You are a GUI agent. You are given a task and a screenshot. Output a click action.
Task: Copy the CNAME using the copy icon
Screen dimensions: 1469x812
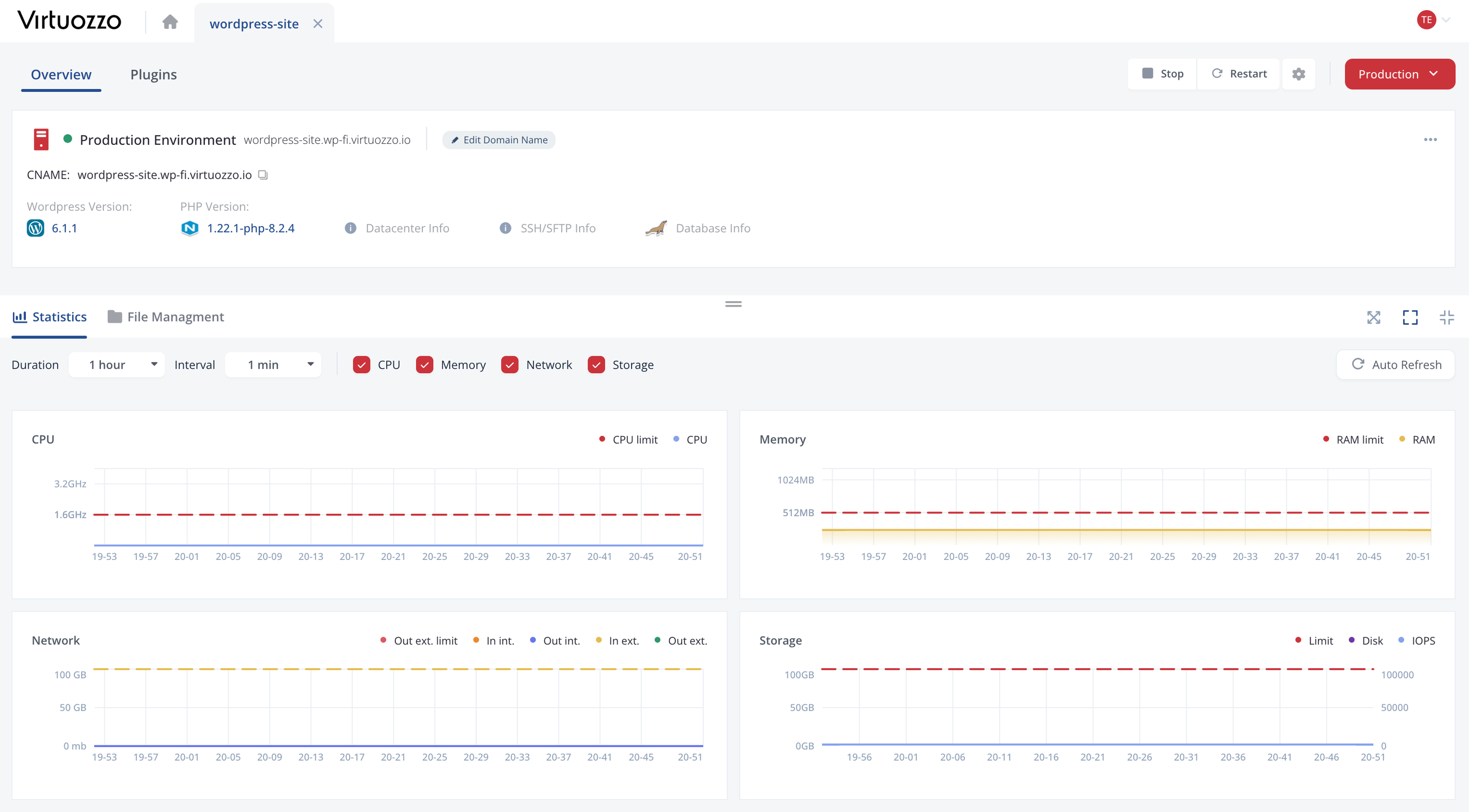263,175
